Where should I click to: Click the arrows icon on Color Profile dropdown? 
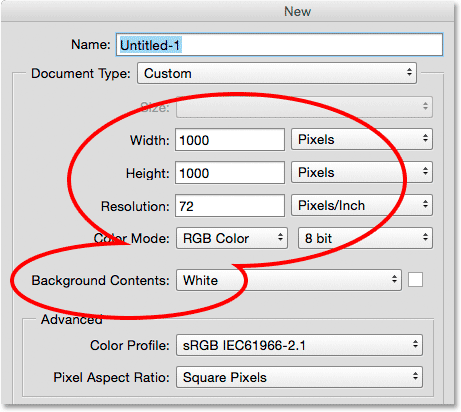click(415, 344)
